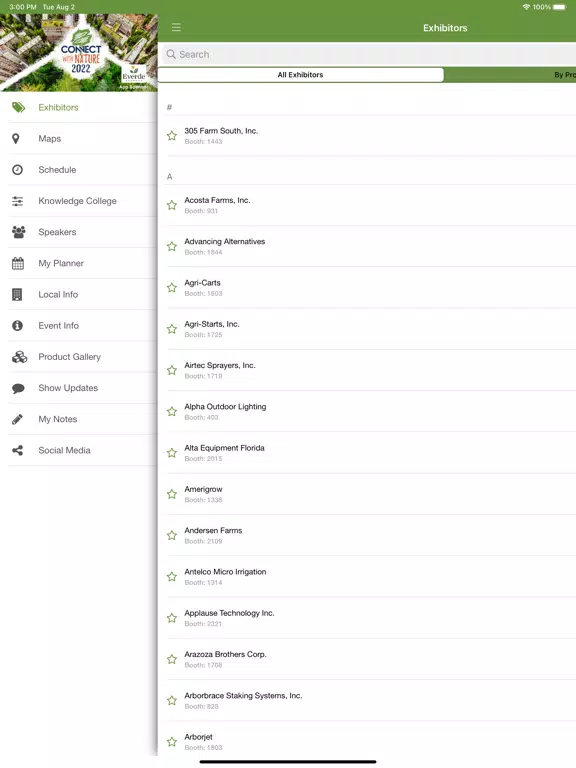Screen dimensions: 576x768
Task: Toggle favorite star for Agri-Starts, Inc.
Action: tap(172, 329)
